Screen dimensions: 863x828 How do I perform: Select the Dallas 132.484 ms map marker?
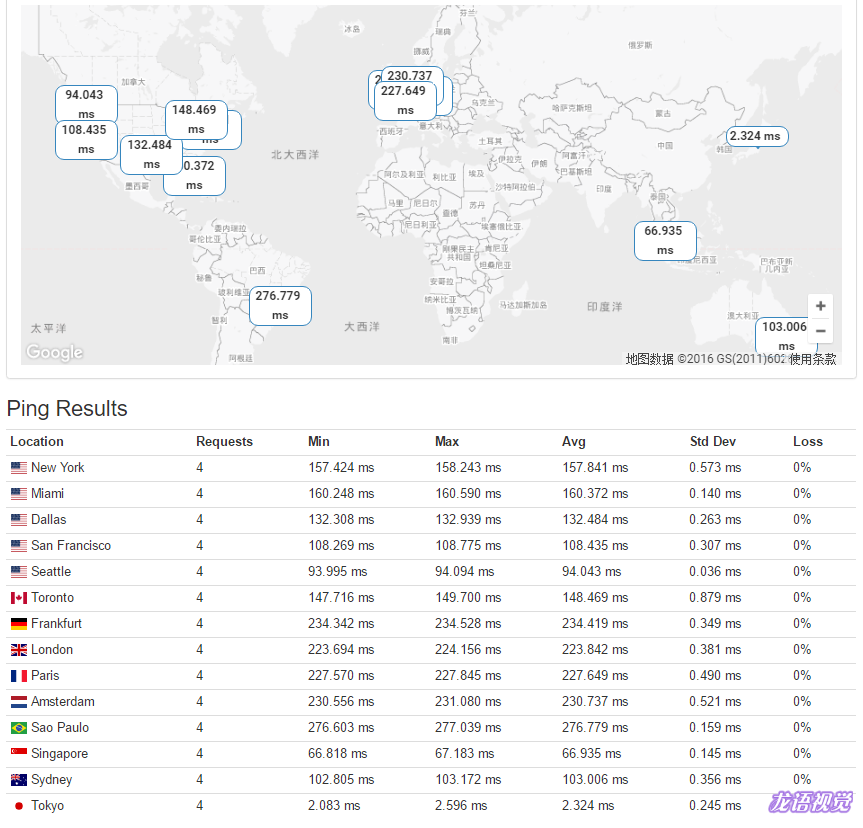coord(150,154)
